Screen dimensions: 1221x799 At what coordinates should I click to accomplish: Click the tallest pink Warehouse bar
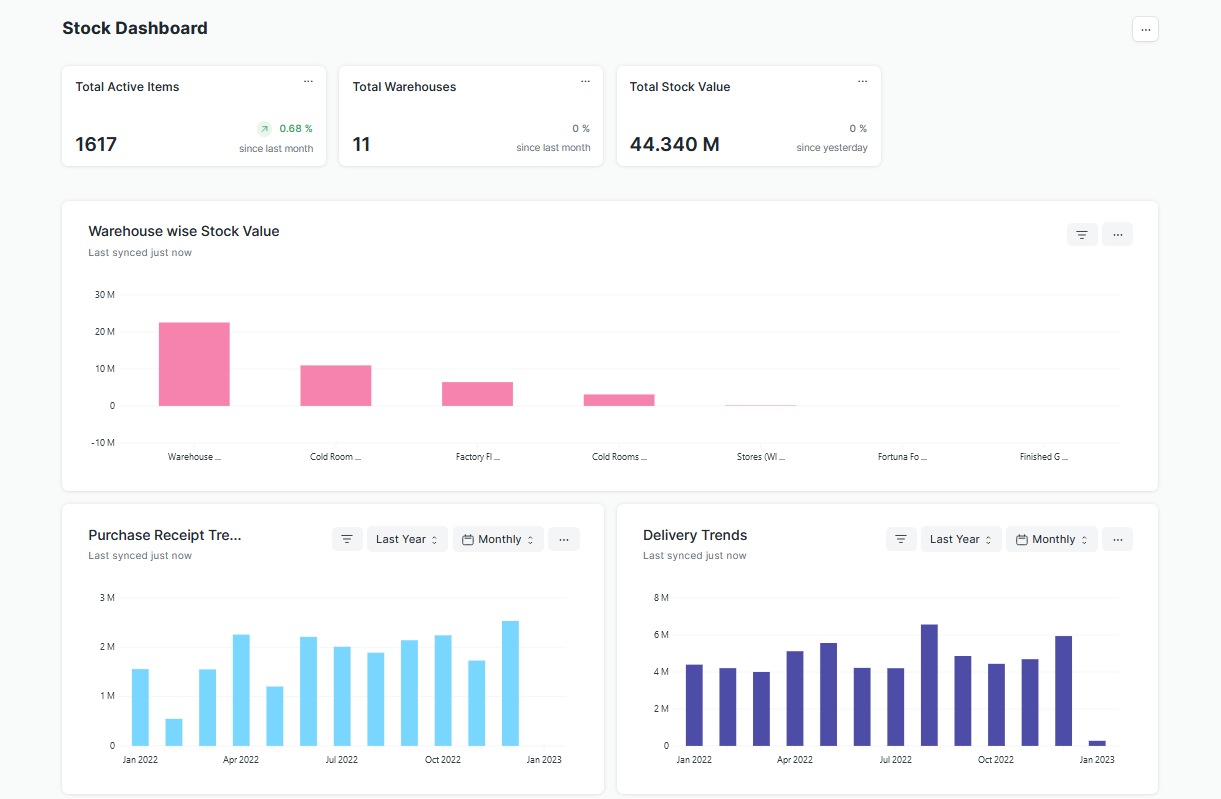coord(194,364)
